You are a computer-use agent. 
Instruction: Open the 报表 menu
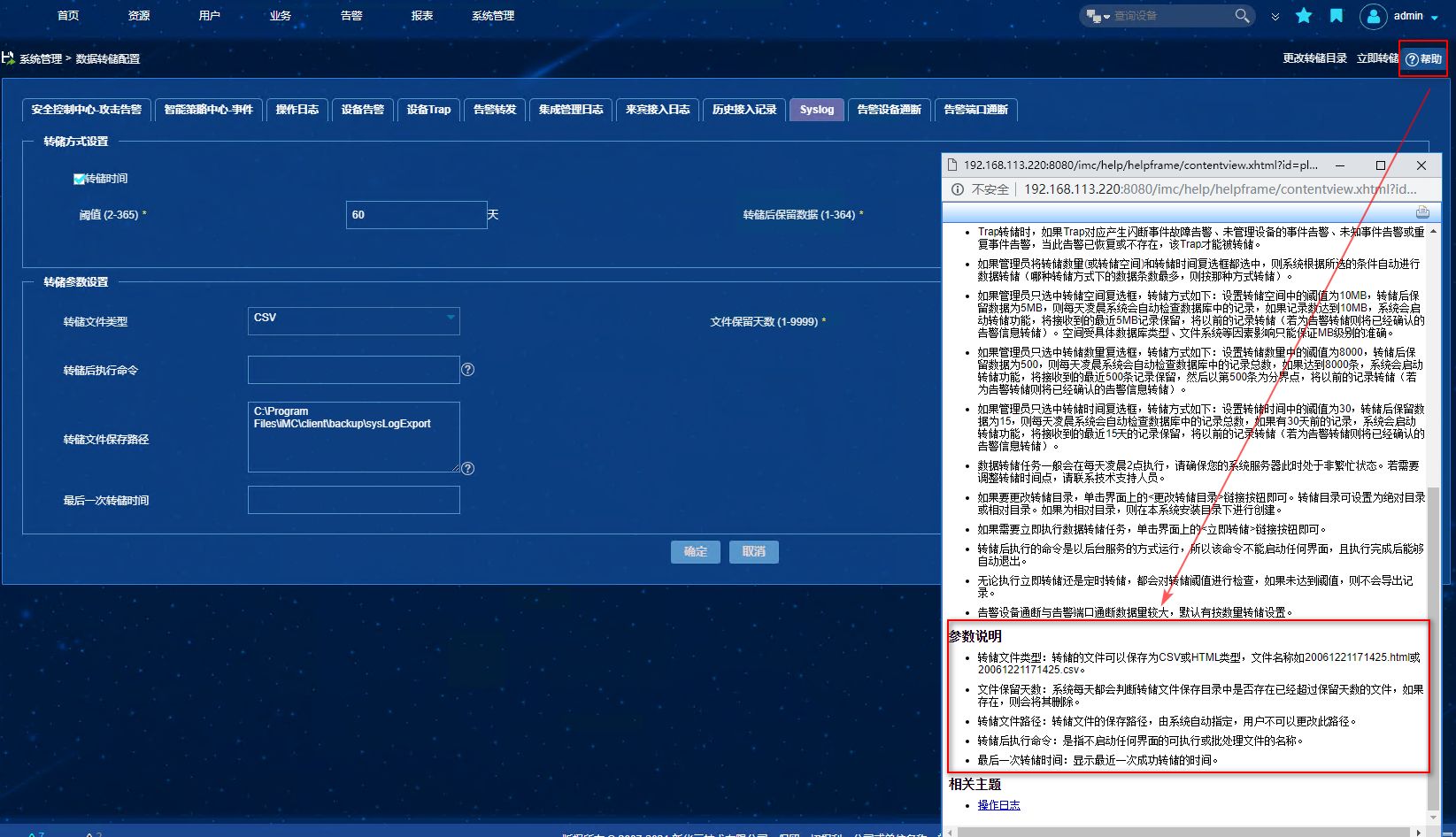point(422,16)
